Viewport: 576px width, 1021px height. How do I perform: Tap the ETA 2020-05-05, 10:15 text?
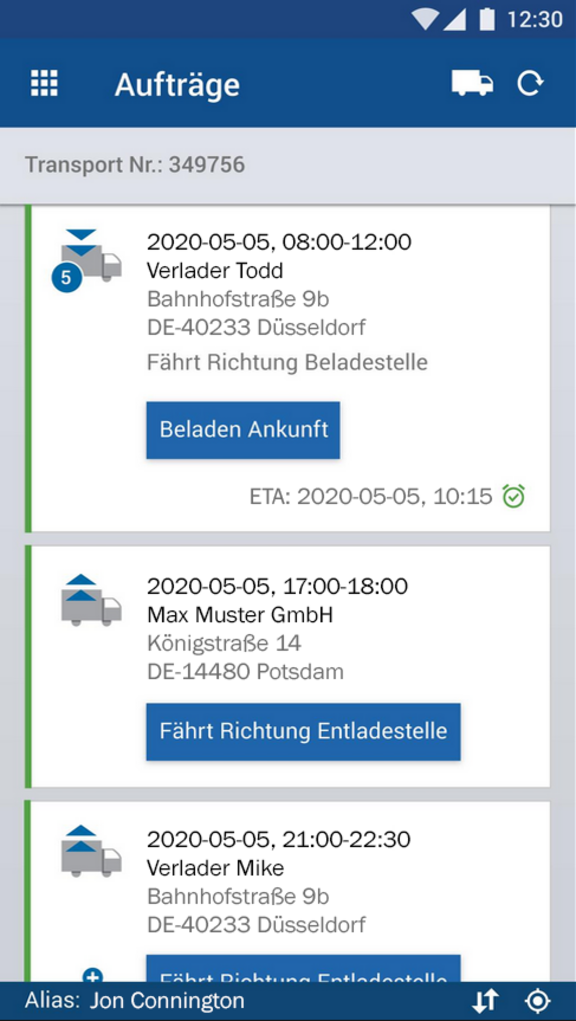click(x=371, y=497)
